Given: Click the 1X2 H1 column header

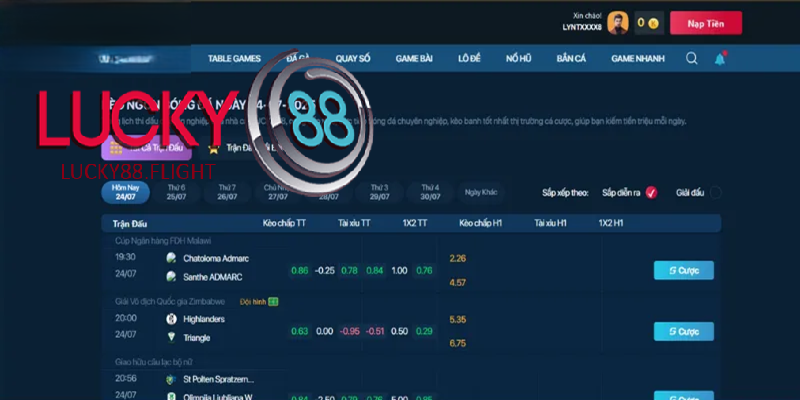Looking at the screenshot, I should click(611, 223).
